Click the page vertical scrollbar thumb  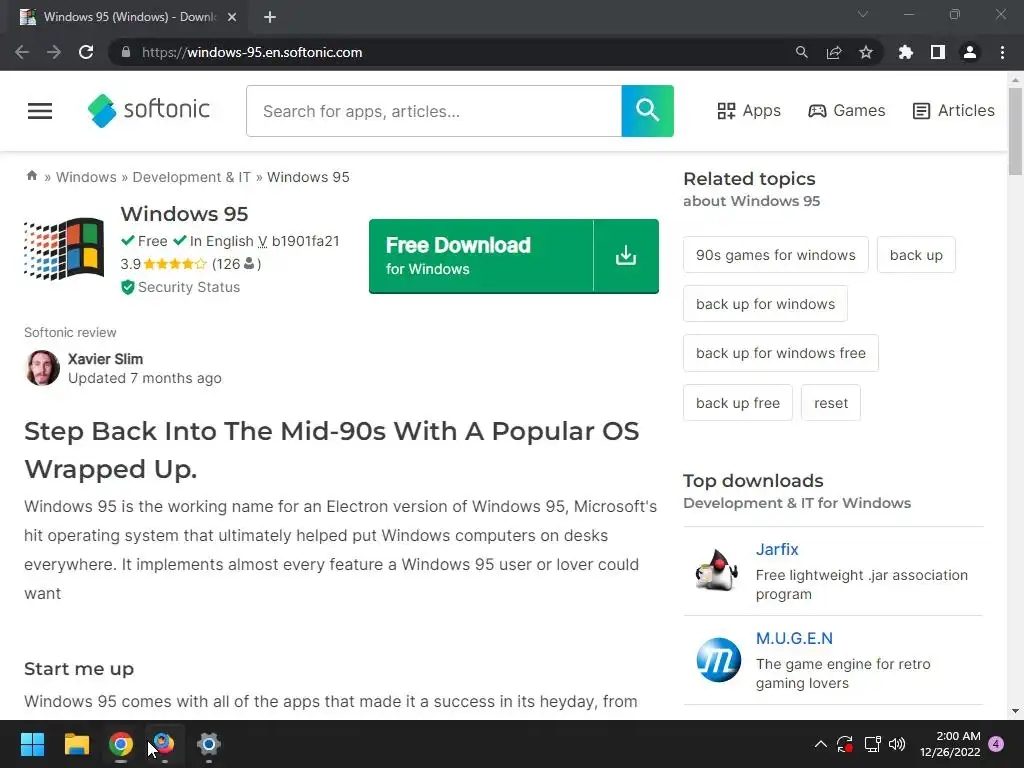click(x=1015, y=131)
